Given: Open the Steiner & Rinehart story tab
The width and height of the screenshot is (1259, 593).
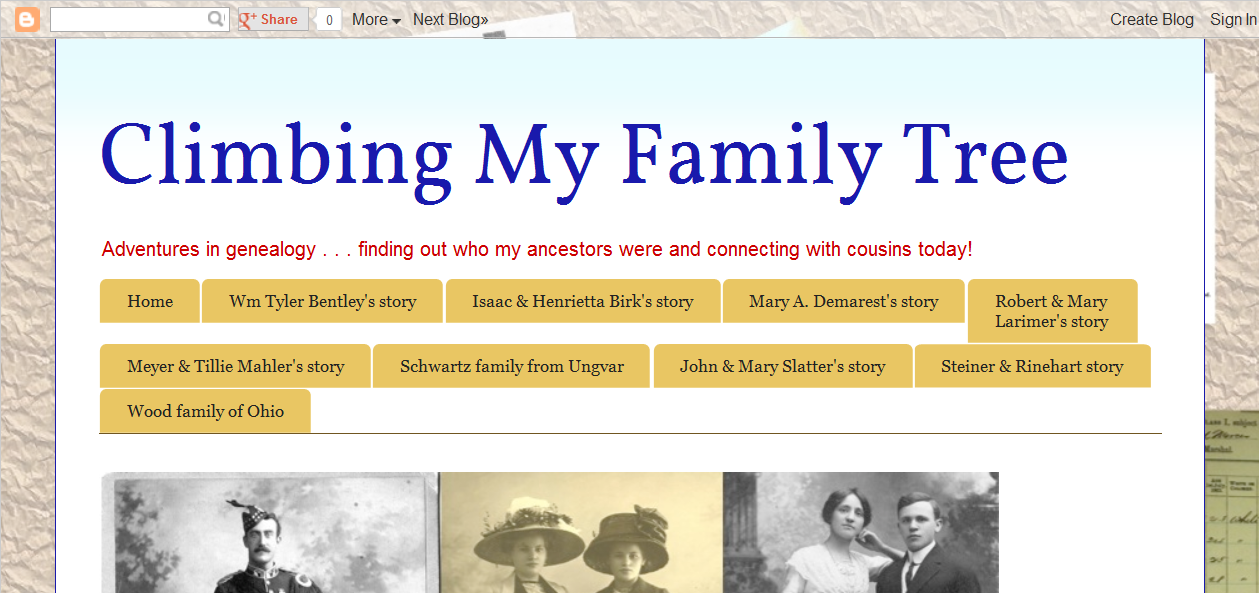Looking at the screenshot, I should tap(1032, 365).
